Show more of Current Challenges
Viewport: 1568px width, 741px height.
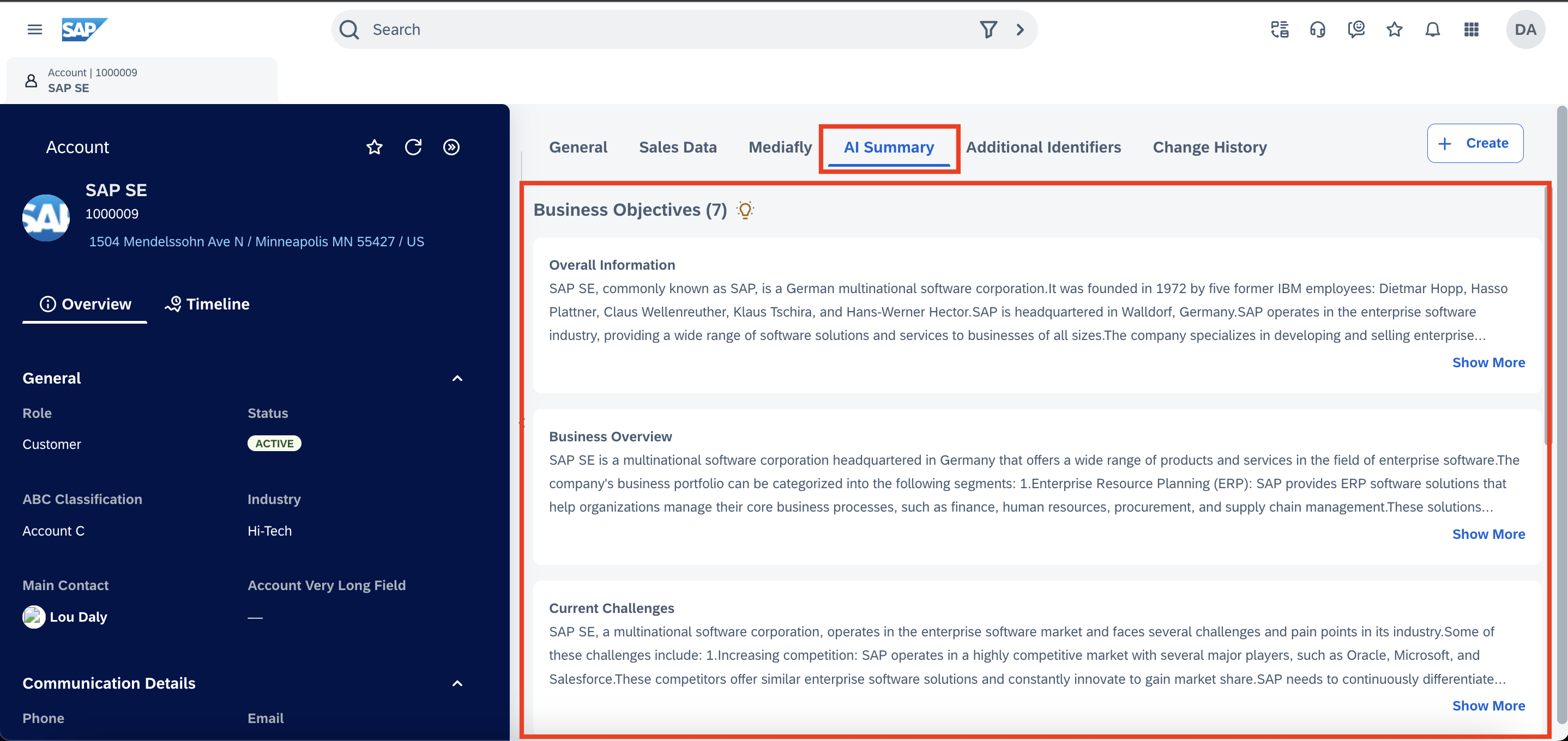(x=1488, y=706)
